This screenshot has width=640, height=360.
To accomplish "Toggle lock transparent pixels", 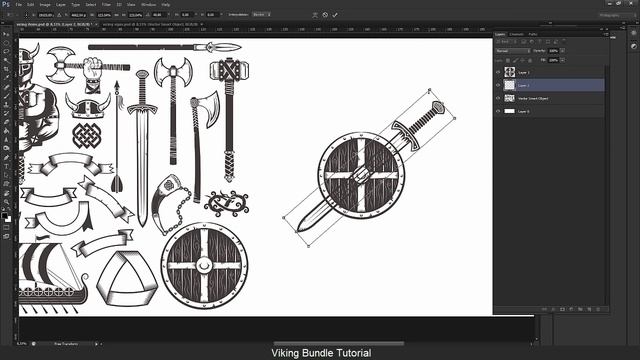I will [x=508, y=60].
